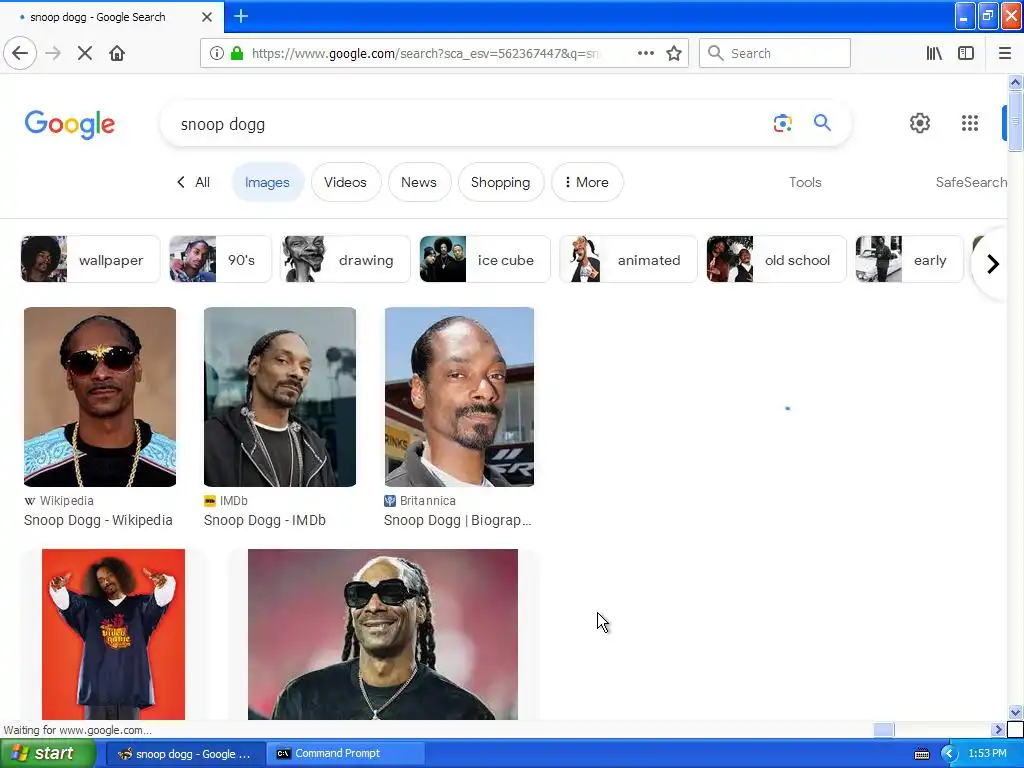The height and width of the screenshot is (768, 1024).
Task: Click the Google logo
Action: [70, 124]
